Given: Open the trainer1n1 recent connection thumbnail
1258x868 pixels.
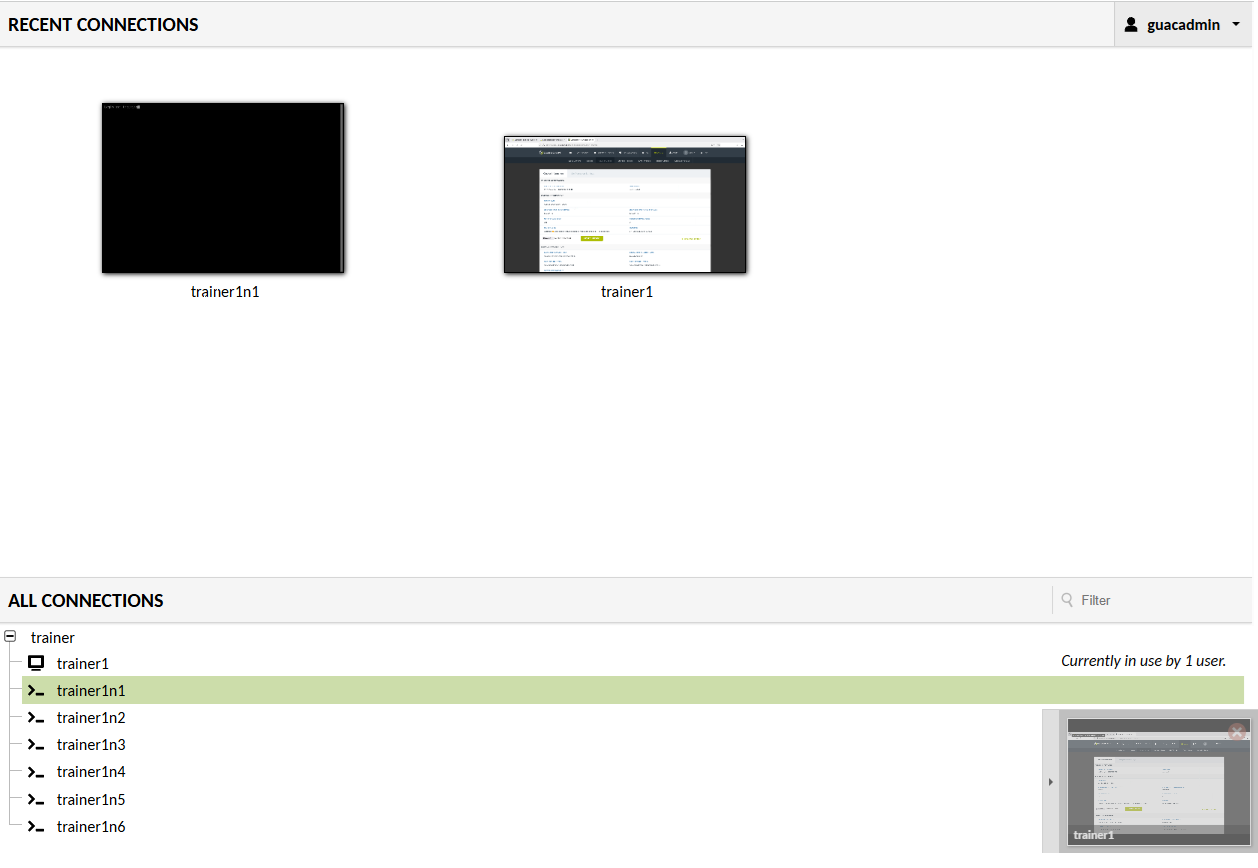Looking at the screenshot, I should [223, 188].
